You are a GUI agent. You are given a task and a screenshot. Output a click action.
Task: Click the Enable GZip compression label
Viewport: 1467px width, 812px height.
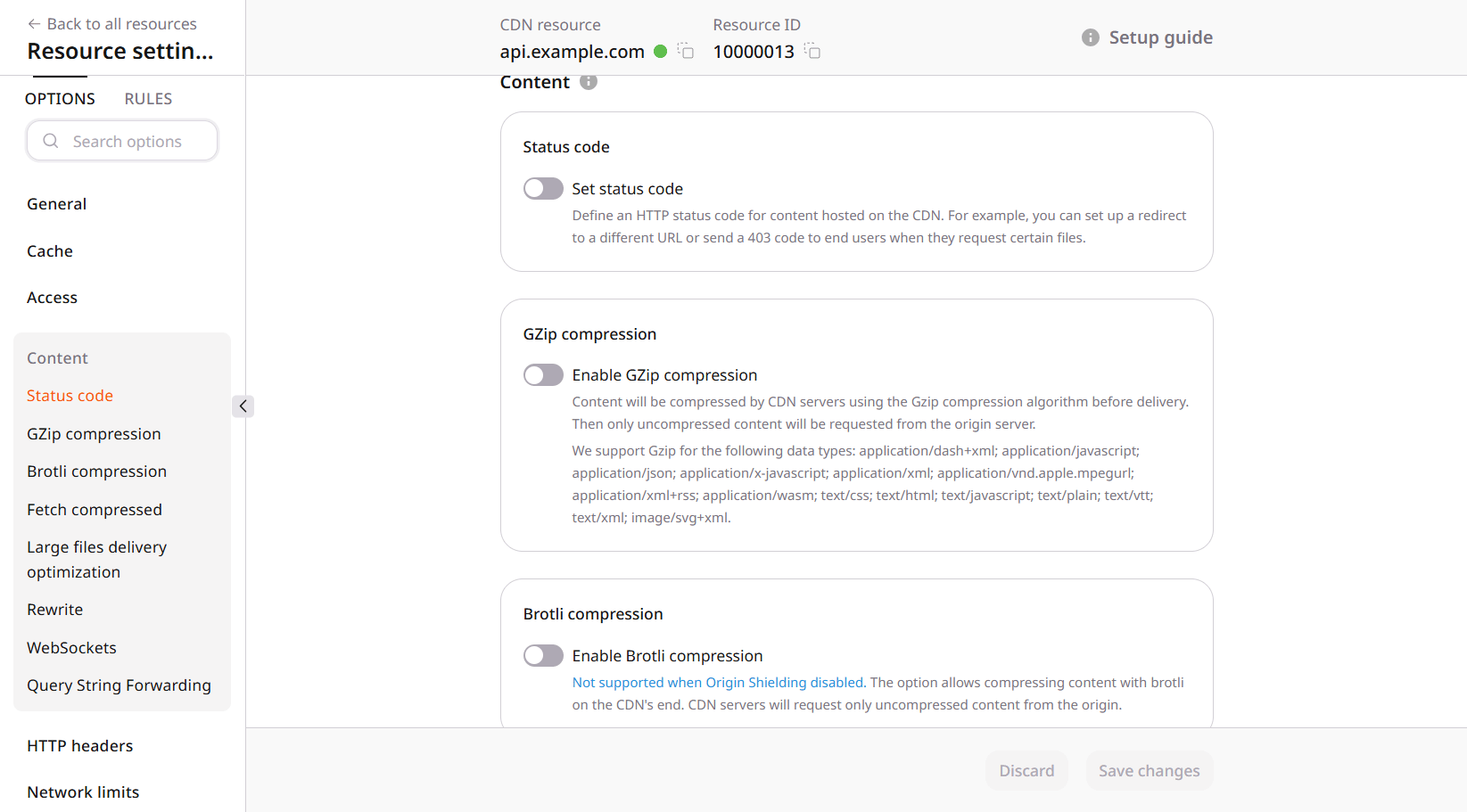(x=664, y=375)
